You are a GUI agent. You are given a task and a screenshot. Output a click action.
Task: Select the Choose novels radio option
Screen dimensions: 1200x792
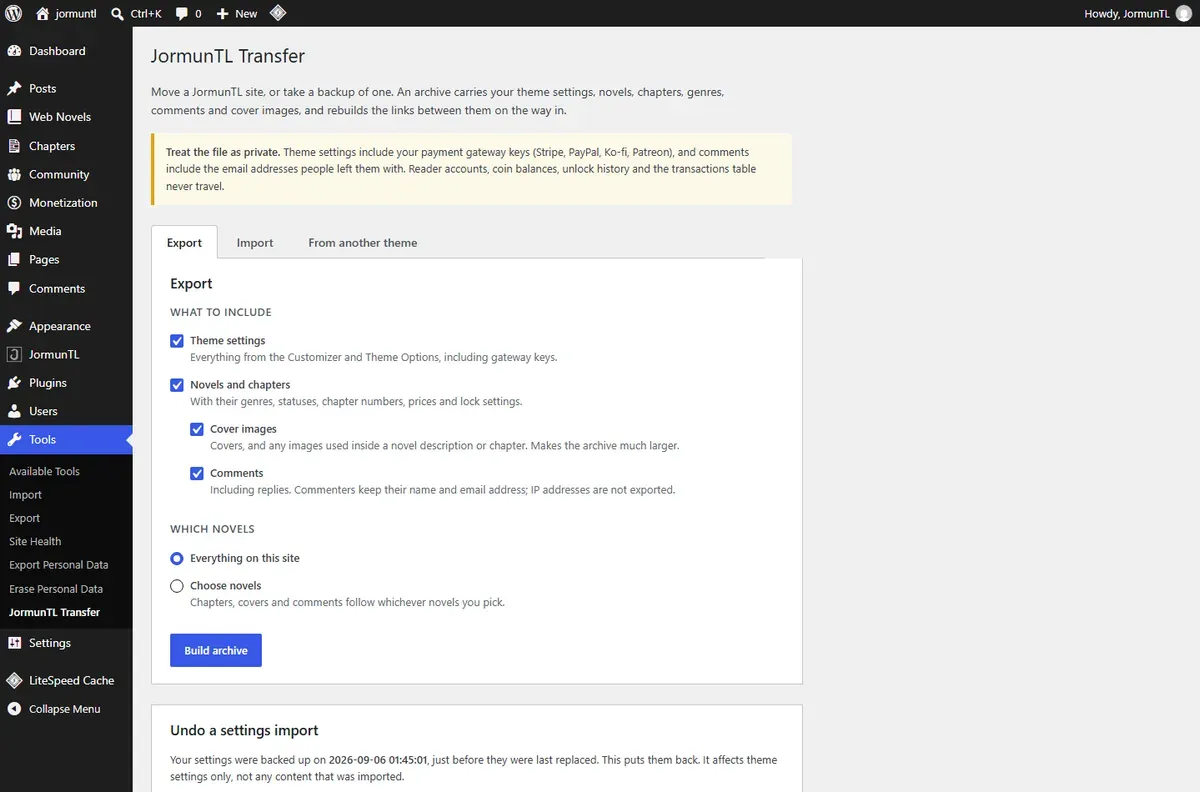[177, 586]
